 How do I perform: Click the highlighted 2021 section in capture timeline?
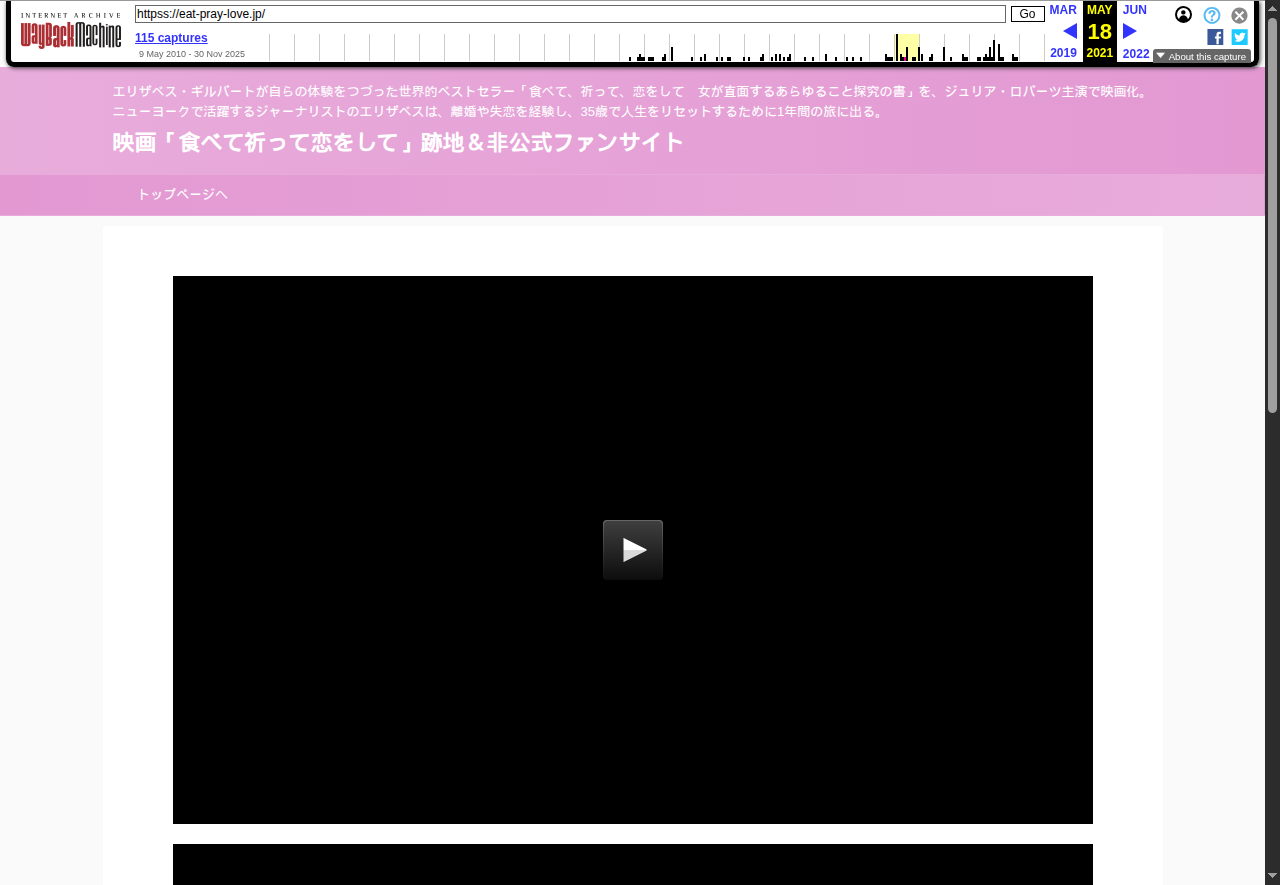[907, 47]
